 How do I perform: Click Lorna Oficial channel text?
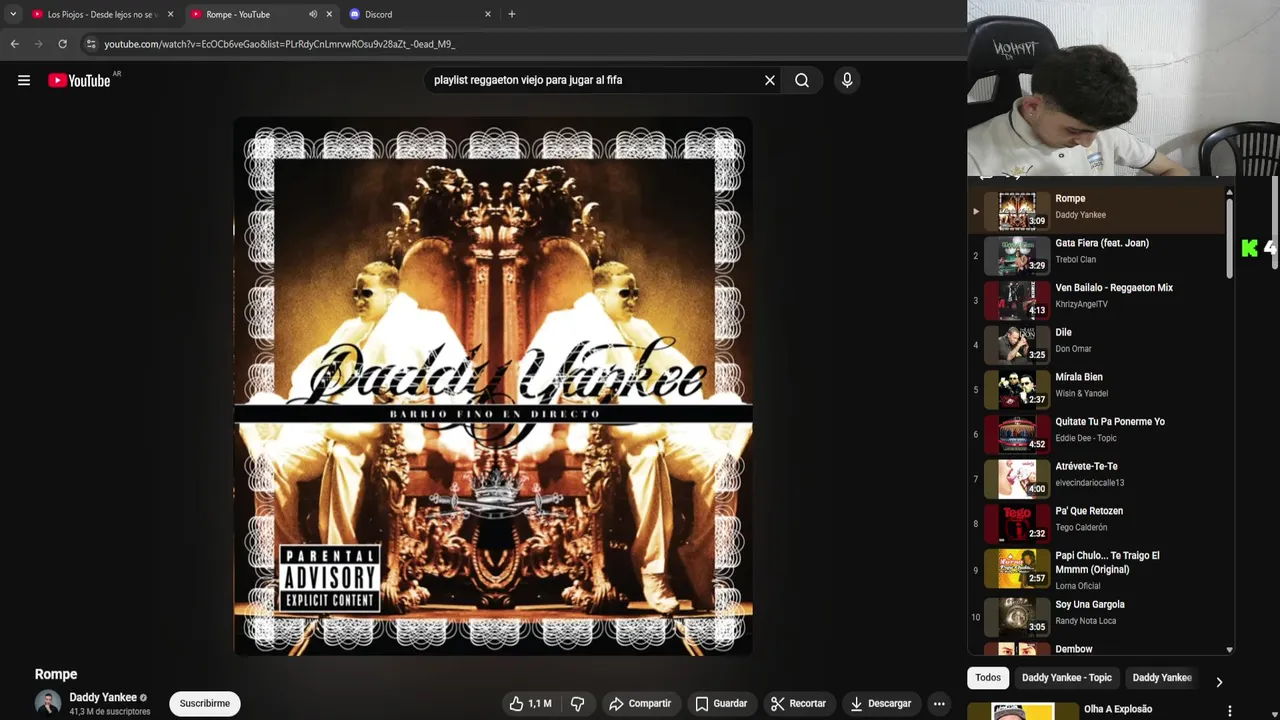(1077, 586)
